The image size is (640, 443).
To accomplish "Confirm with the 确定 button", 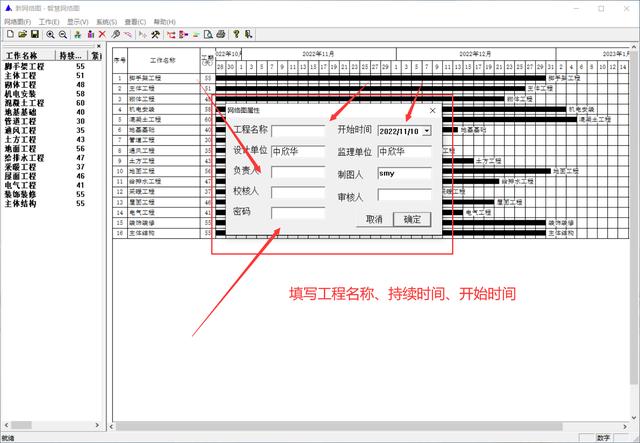I will tap(412, 219).
